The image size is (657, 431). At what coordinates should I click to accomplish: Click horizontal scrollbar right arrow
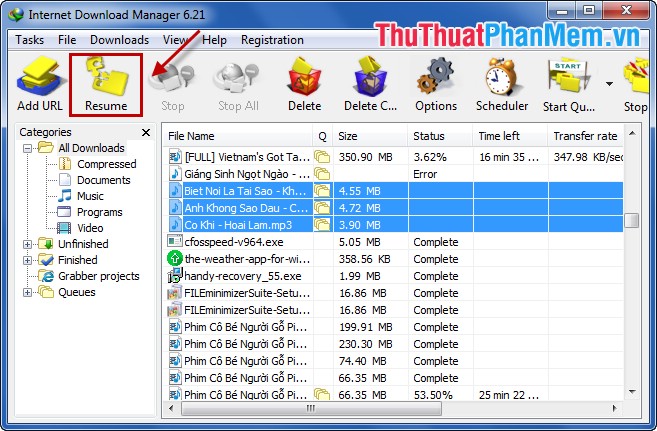pos(615,408)
